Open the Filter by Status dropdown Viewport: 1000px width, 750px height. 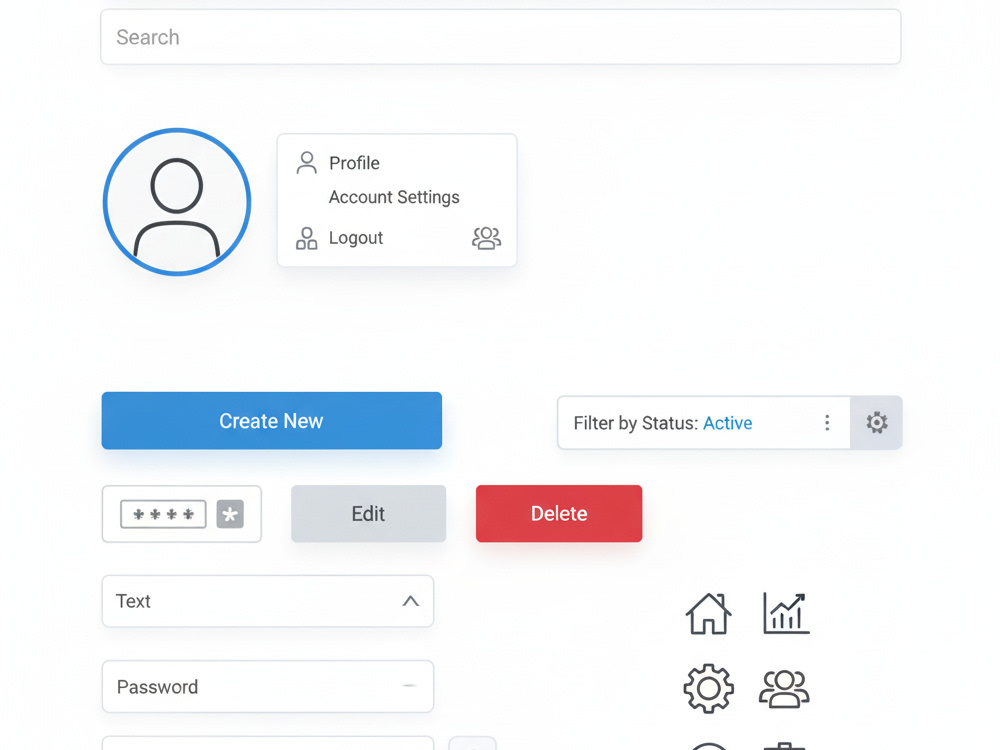703,423
